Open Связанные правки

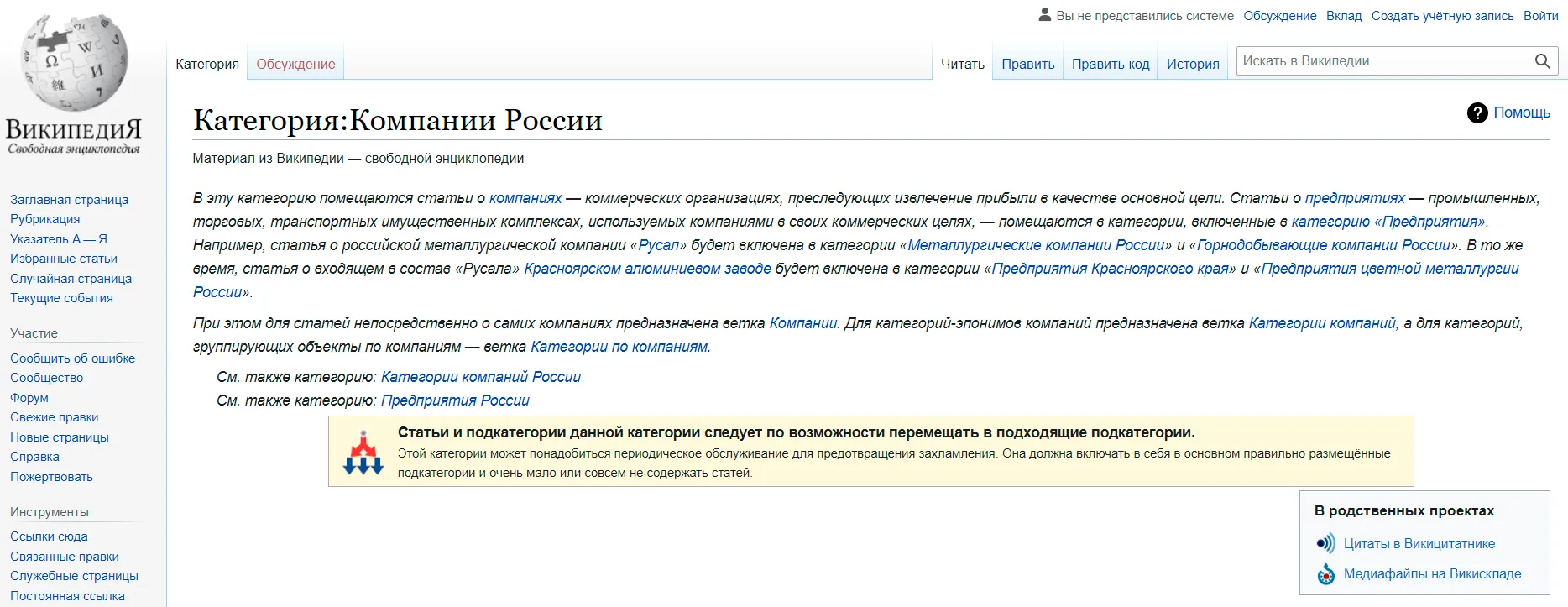coord(65,557)
